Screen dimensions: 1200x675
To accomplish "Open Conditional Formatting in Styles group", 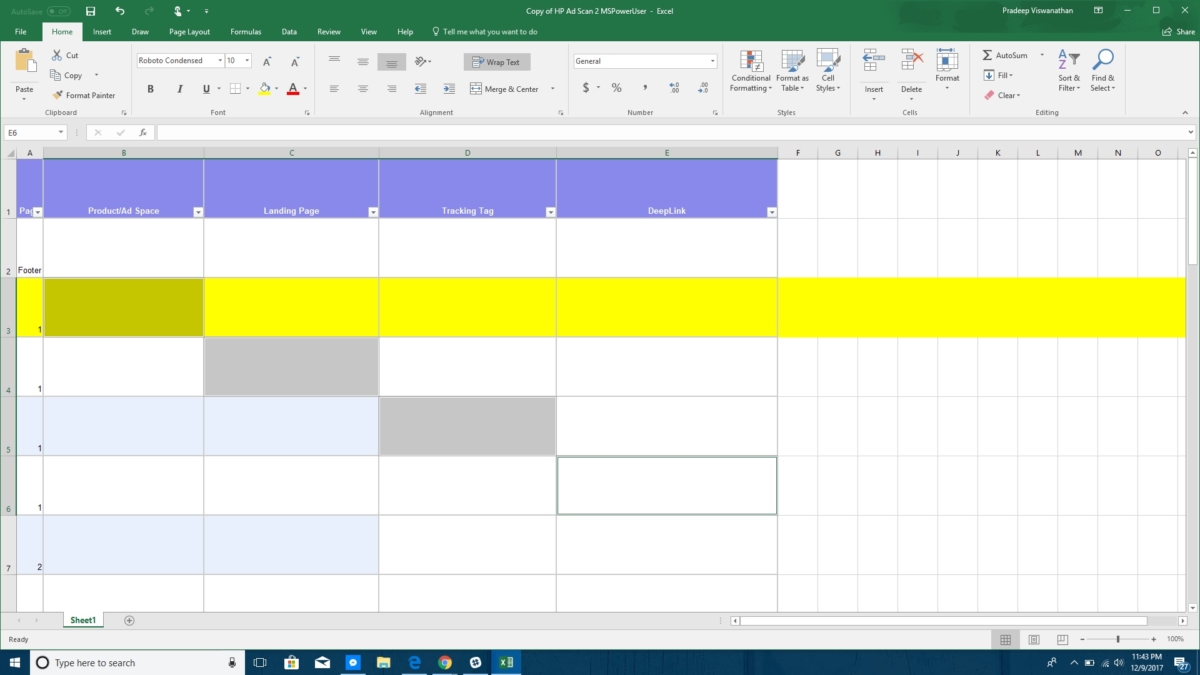I will tap(750, 70).
